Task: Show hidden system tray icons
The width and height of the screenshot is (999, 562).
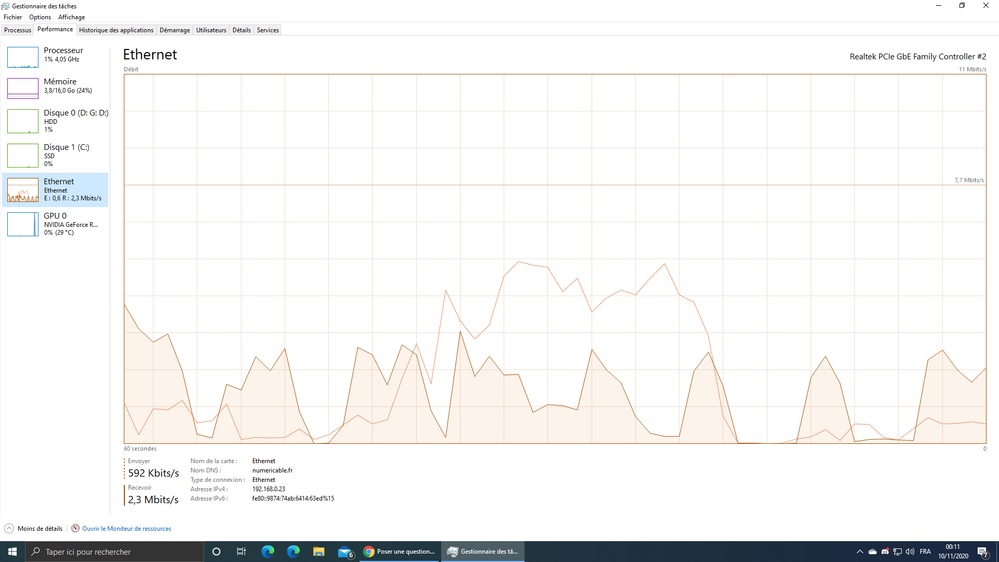Action: tap(859, 551)
